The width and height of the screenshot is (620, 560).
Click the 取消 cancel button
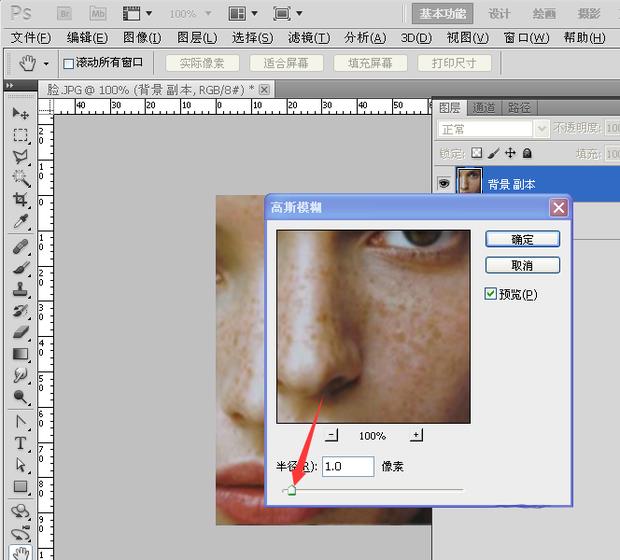(x=522, y=265)
